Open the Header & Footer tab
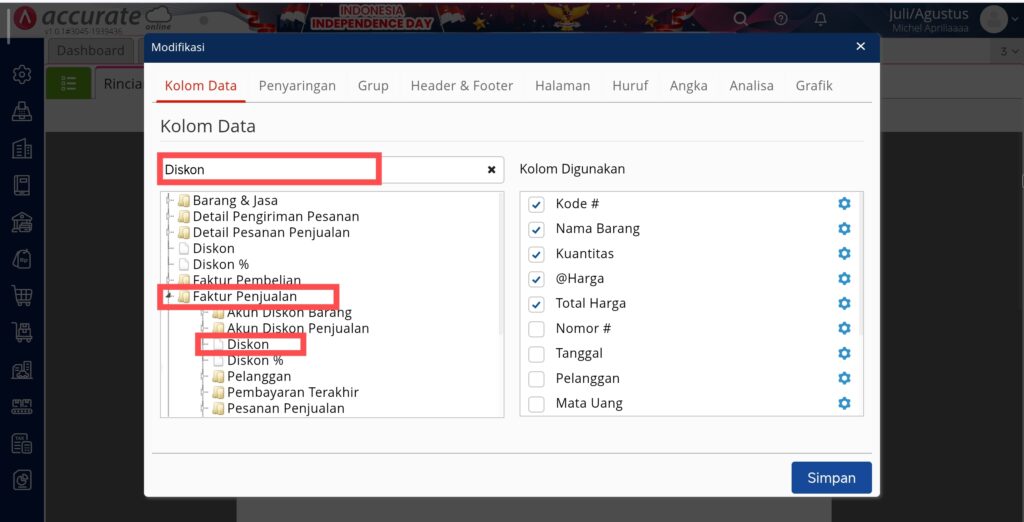 (x=462, y=86)
